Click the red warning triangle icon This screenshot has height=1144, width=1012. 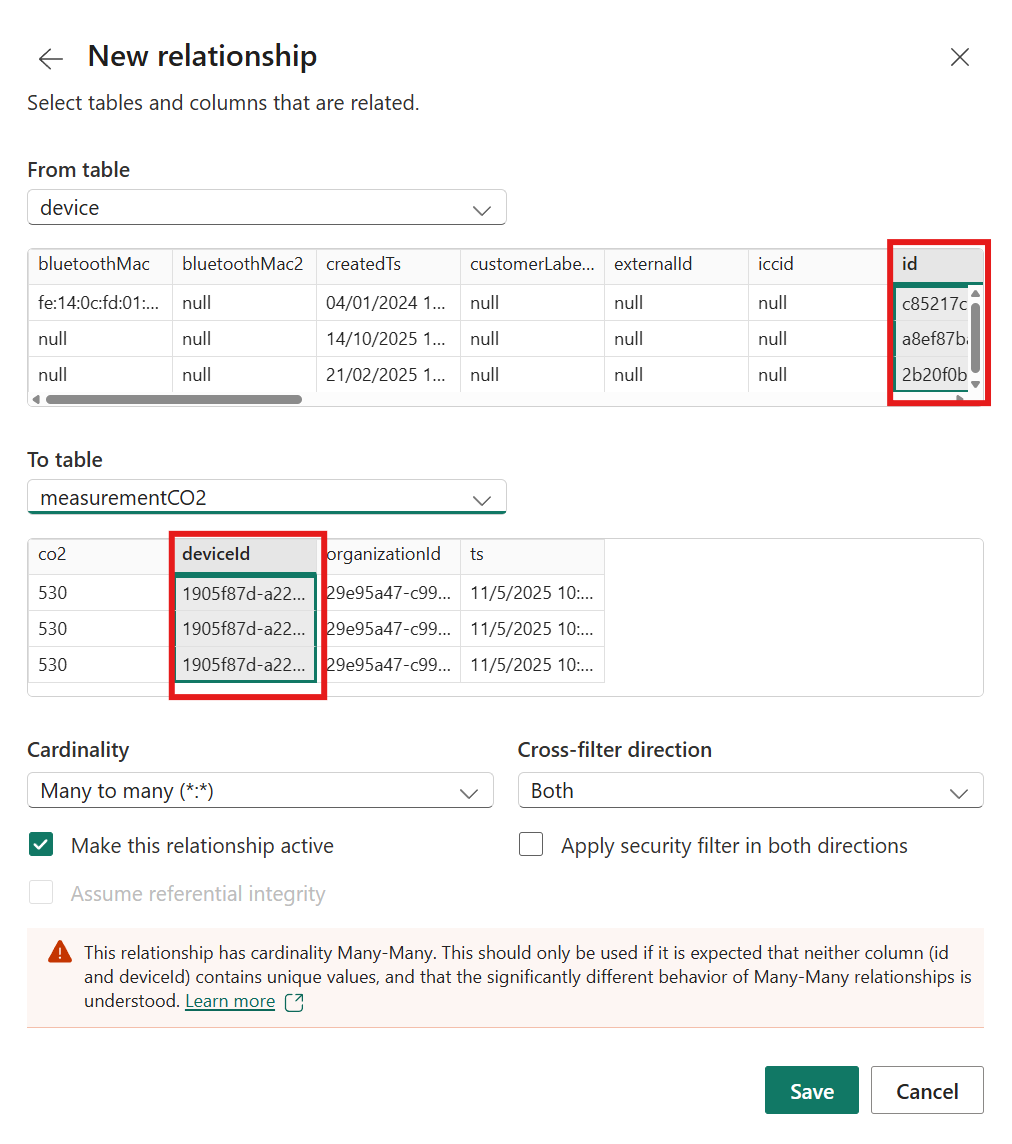click(x=60, y=952)
